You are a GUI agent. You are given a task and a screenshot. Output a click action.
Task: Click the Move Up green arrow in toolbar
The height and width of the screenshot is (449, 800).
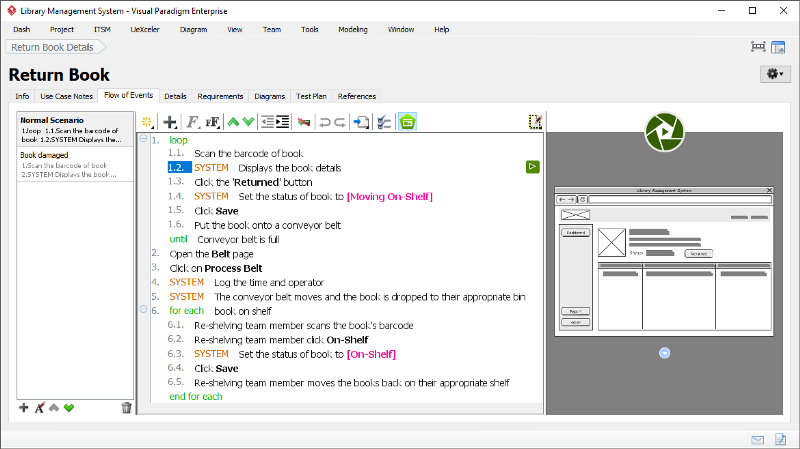pos(233,122)
